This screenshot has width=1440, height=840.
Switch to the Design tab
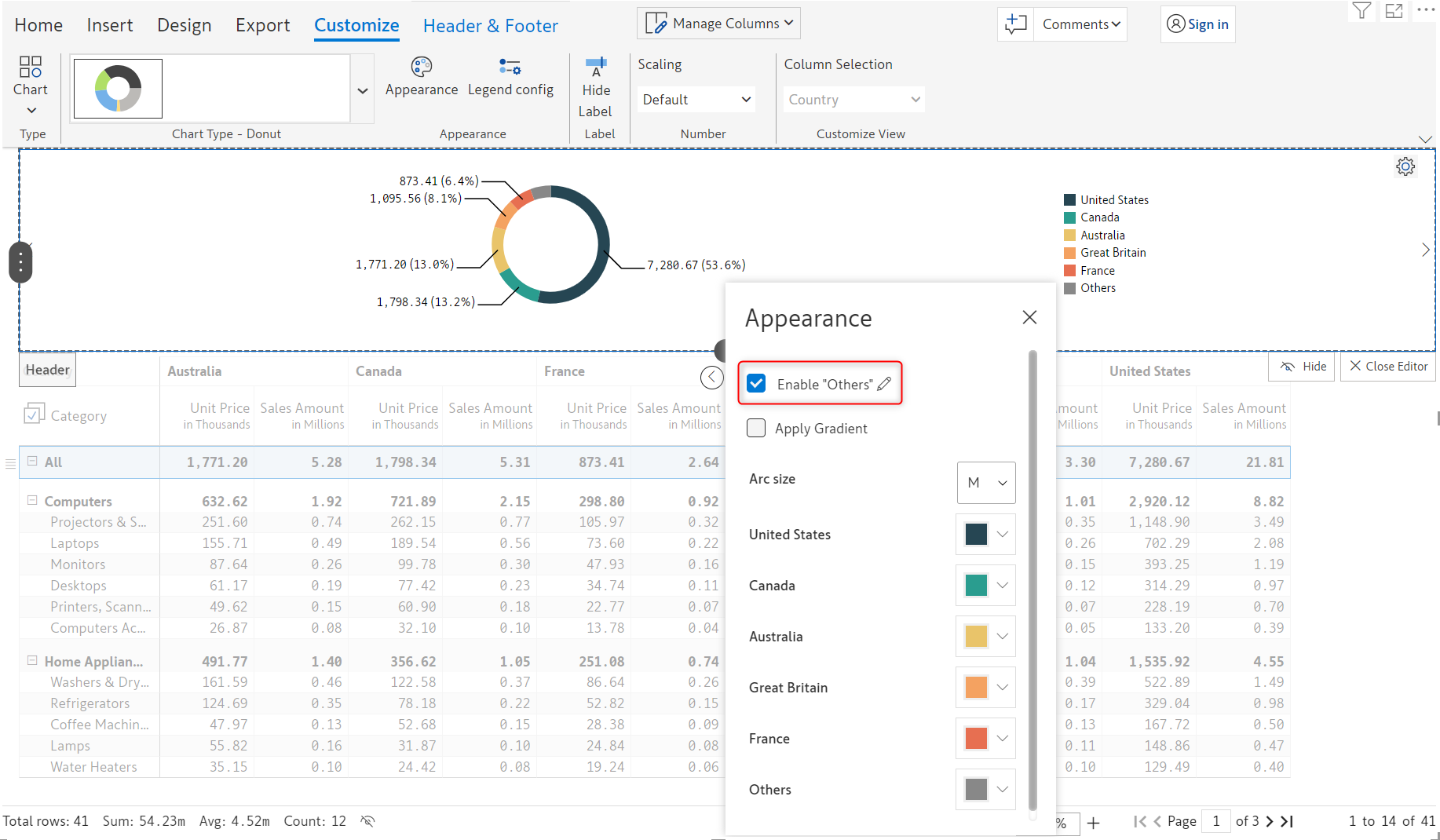click(184, 25)
